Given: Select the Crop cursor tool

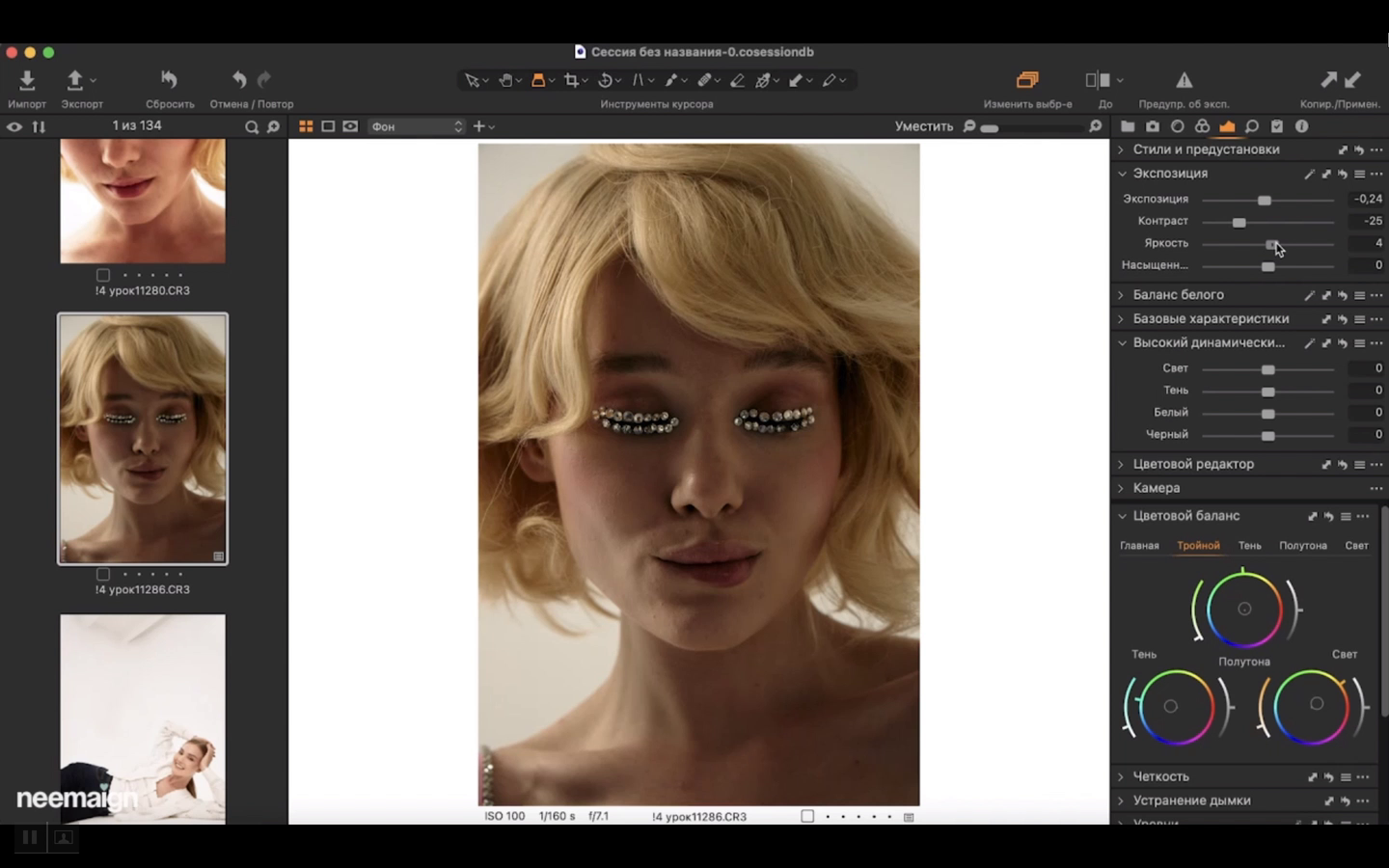Looking at the screenshot, I should (x=572, y=81).
